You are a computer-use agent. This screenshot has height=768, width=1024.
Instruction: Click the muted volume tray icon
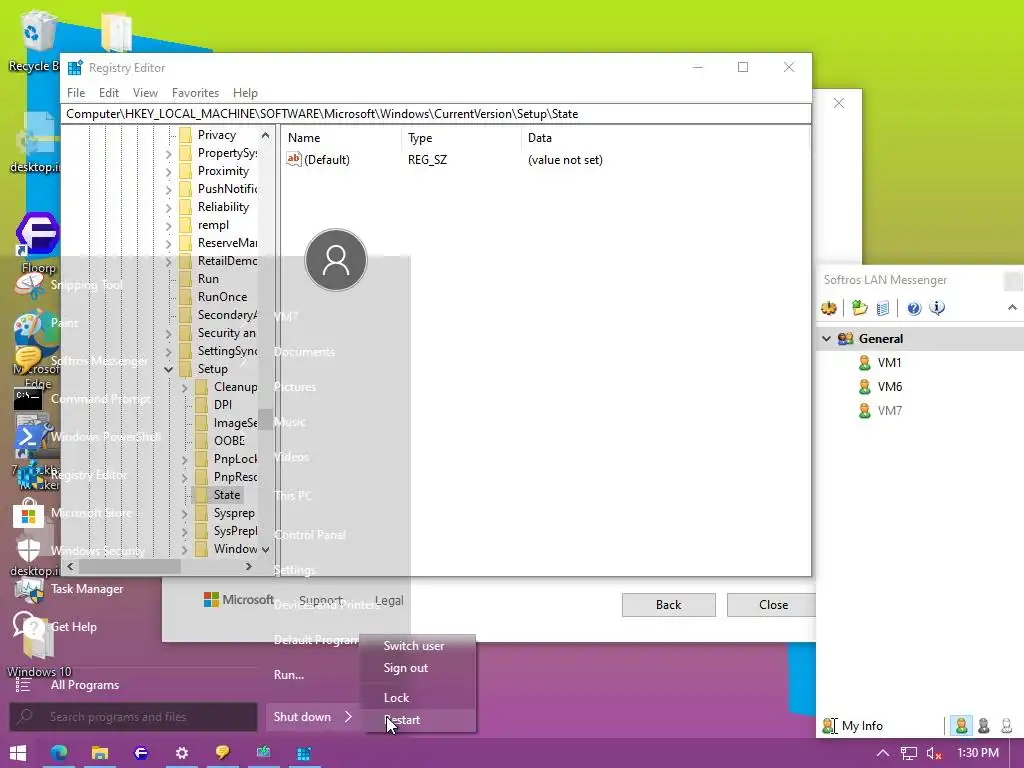[934, 753]
